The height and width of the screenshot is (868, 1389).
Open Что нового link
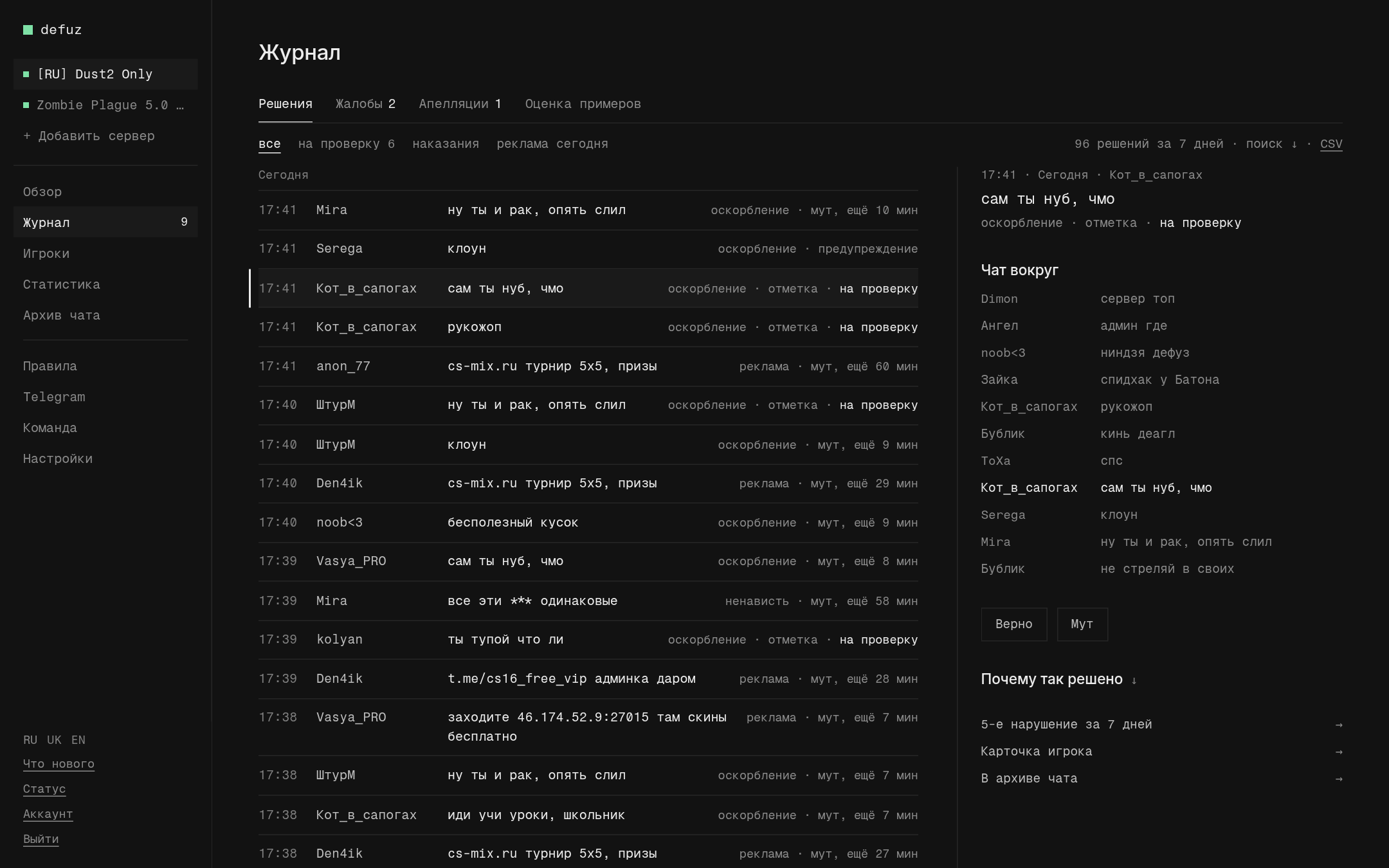tap(59, 764)
